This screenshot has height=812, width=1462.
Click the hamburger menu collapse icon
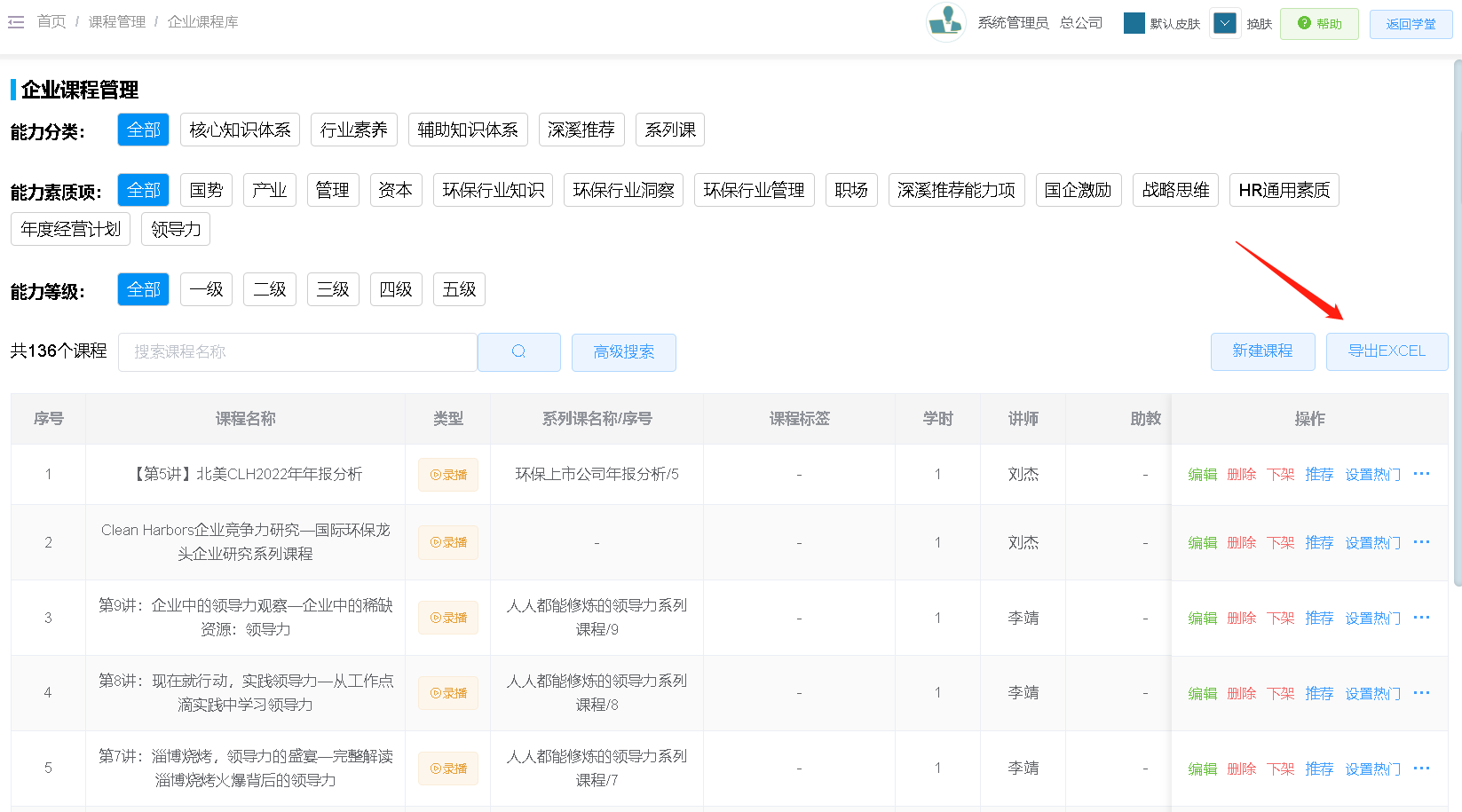16,22
